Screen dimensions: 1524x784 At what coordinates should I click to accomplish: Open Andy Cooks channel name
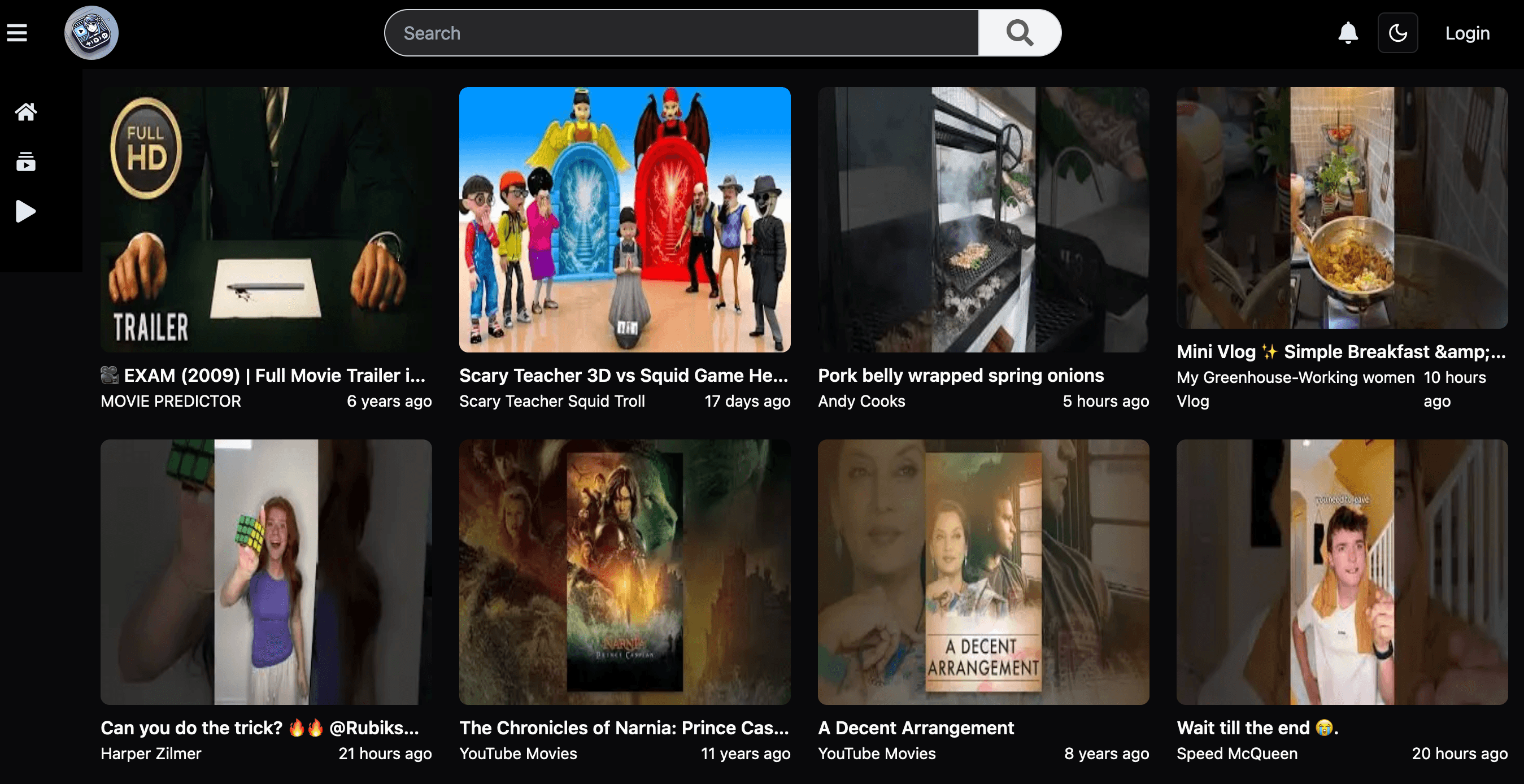[861, 401]
